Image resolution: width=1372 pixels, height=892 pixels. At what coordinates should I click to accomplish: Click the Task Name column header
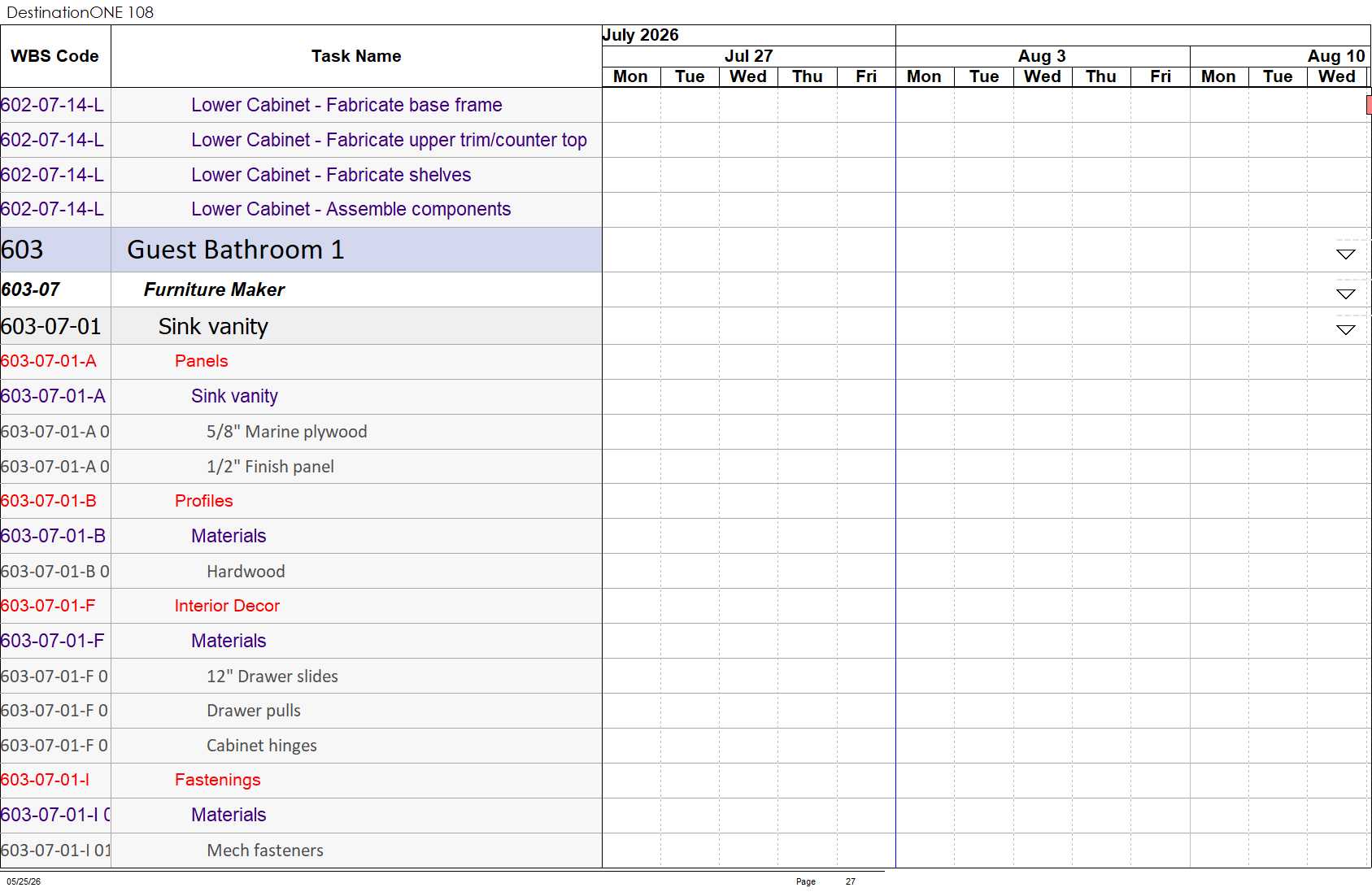356,56
